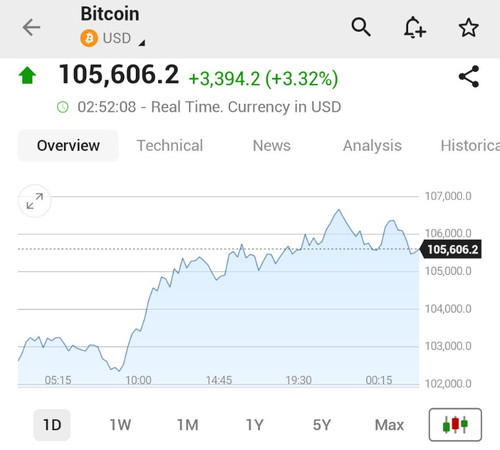
Task: Open the Historical tab
Action: tap(470, 146)
